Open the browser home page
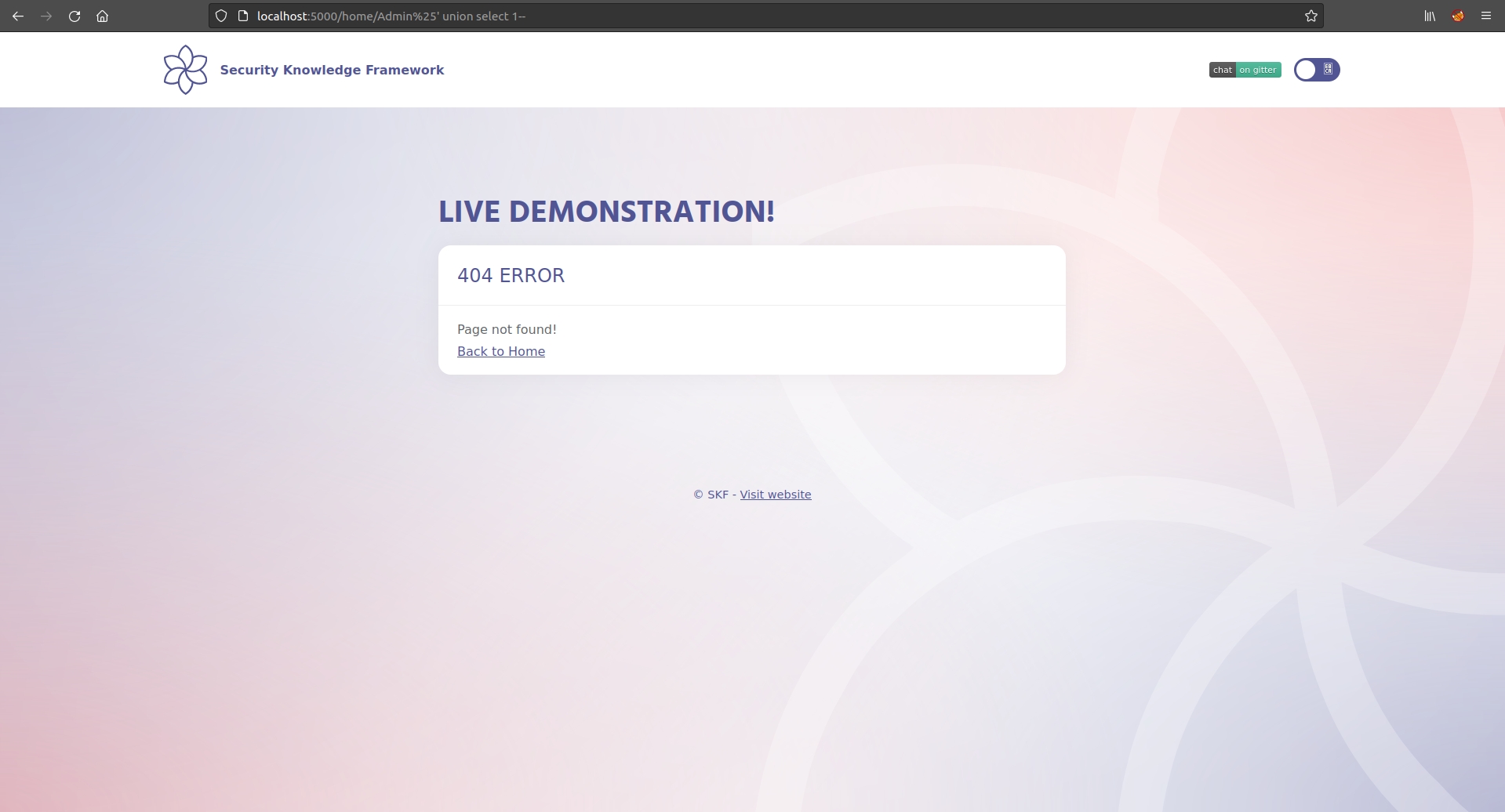Image resolution: width=1505 pixels, height=812 pixels. tap(102, 16)
